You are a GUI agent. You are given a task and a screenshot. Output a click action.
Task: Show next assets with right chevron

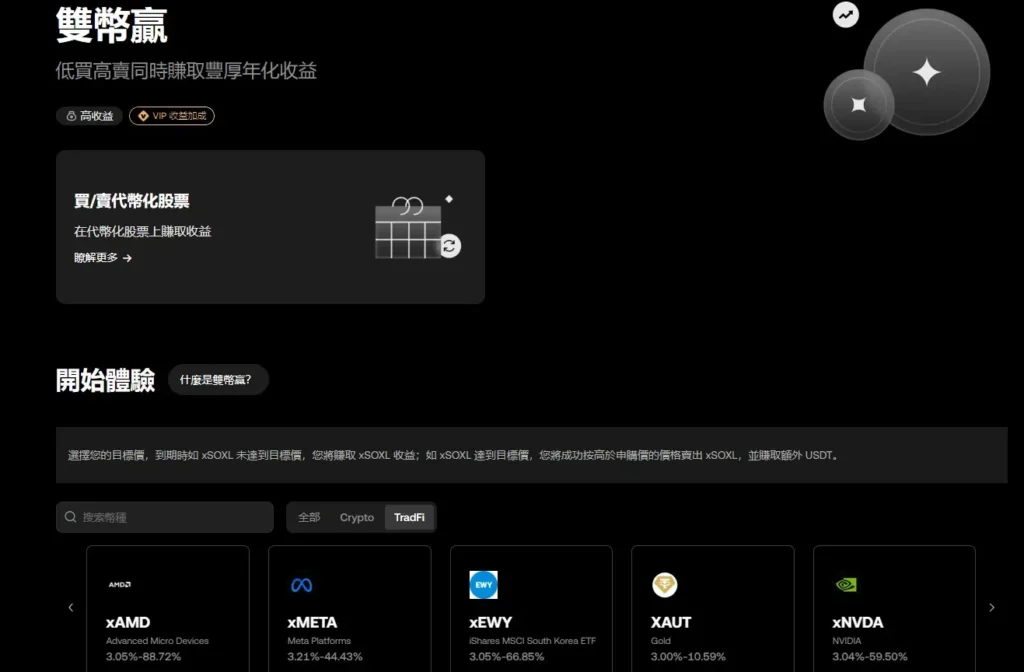[991, 607]
